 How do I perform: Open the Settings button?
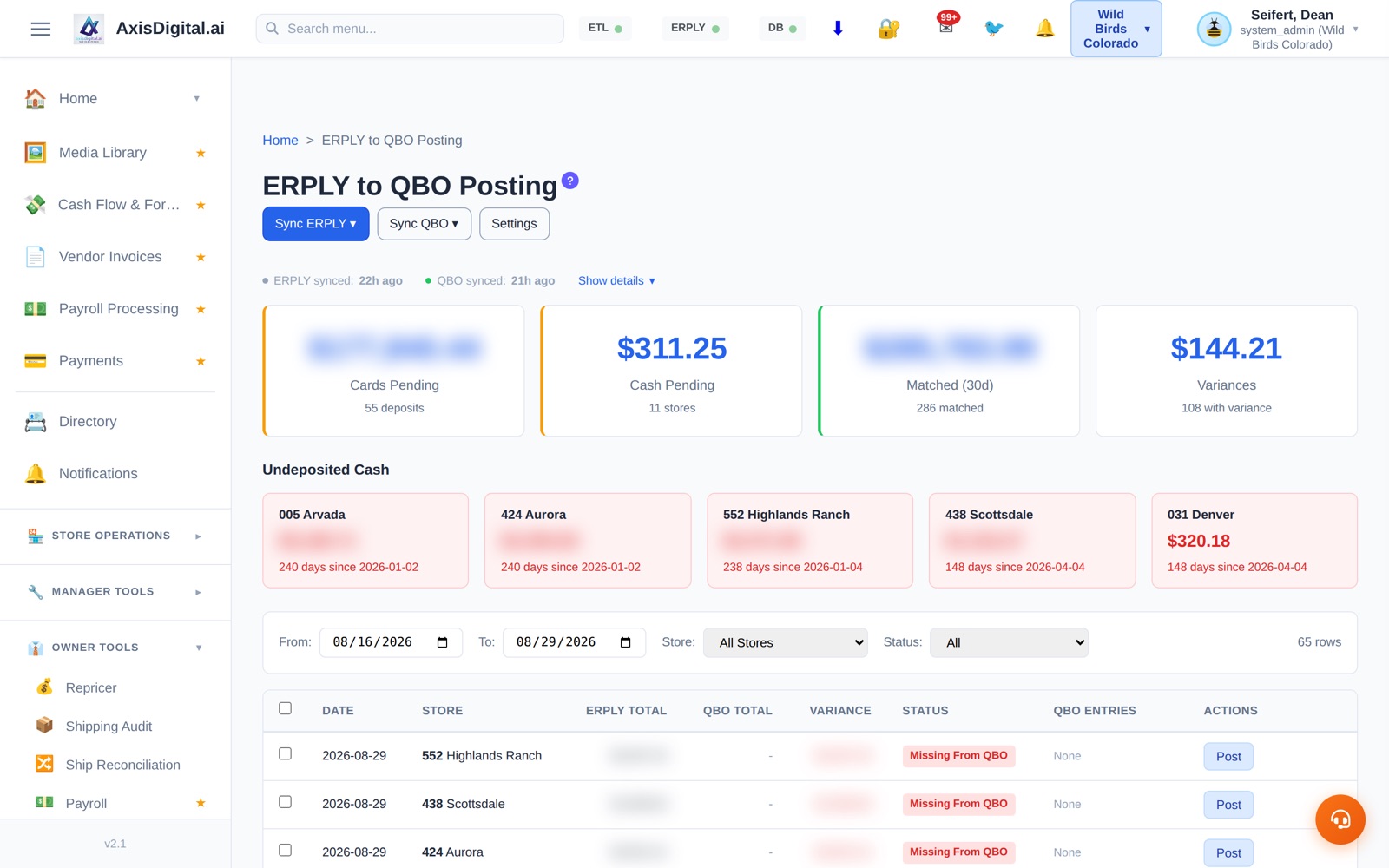[514, 224]
